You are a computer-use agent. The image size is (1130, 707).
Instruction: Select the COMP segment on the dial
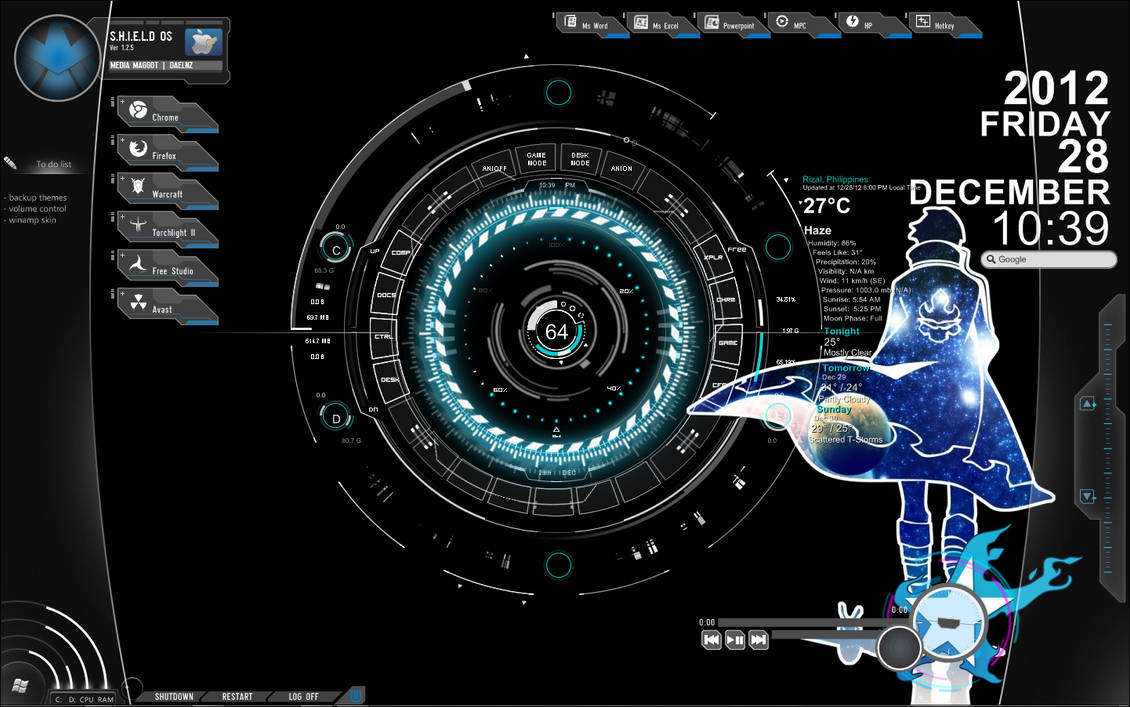pyautogui.click(x=401, y=253)
